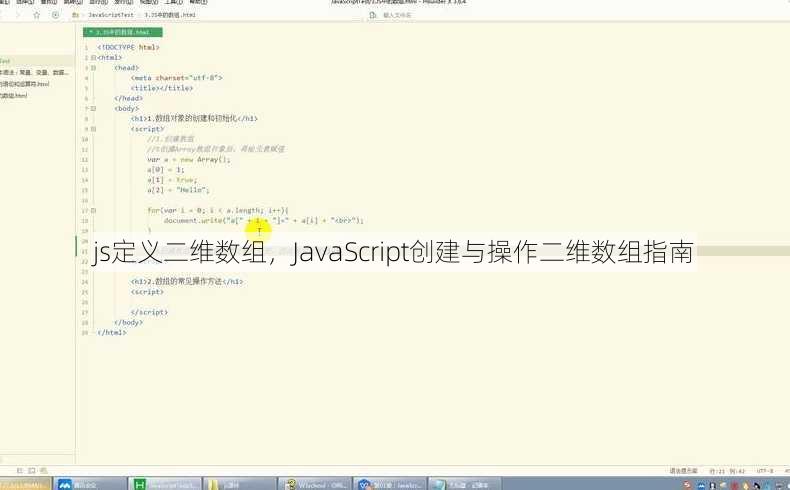Click the UTF-8 encoding status bar entry
Viewport: 790px width, 490px height.
[x=765, y=471]
